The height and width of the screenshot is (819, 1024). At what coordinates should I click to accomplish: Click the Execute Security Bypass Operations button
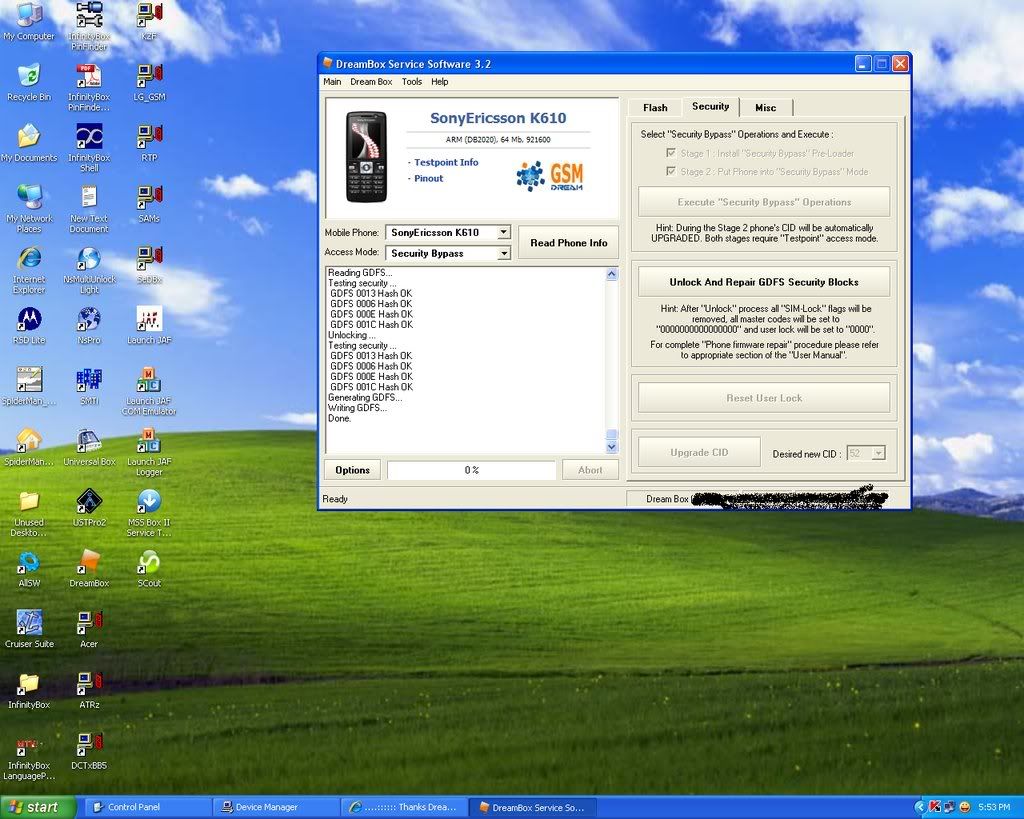pos(764,202)
